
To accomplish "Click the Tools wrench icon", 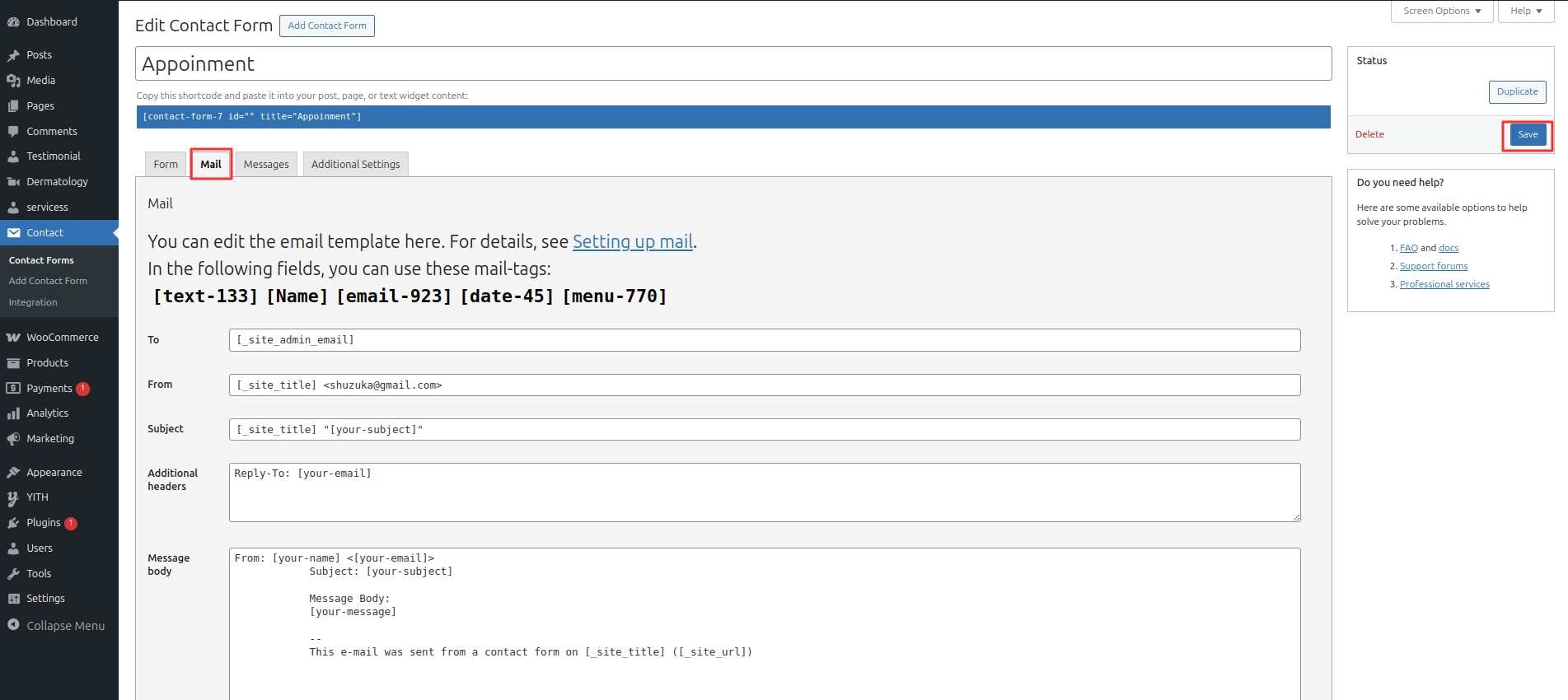I will tap(13, 574).
